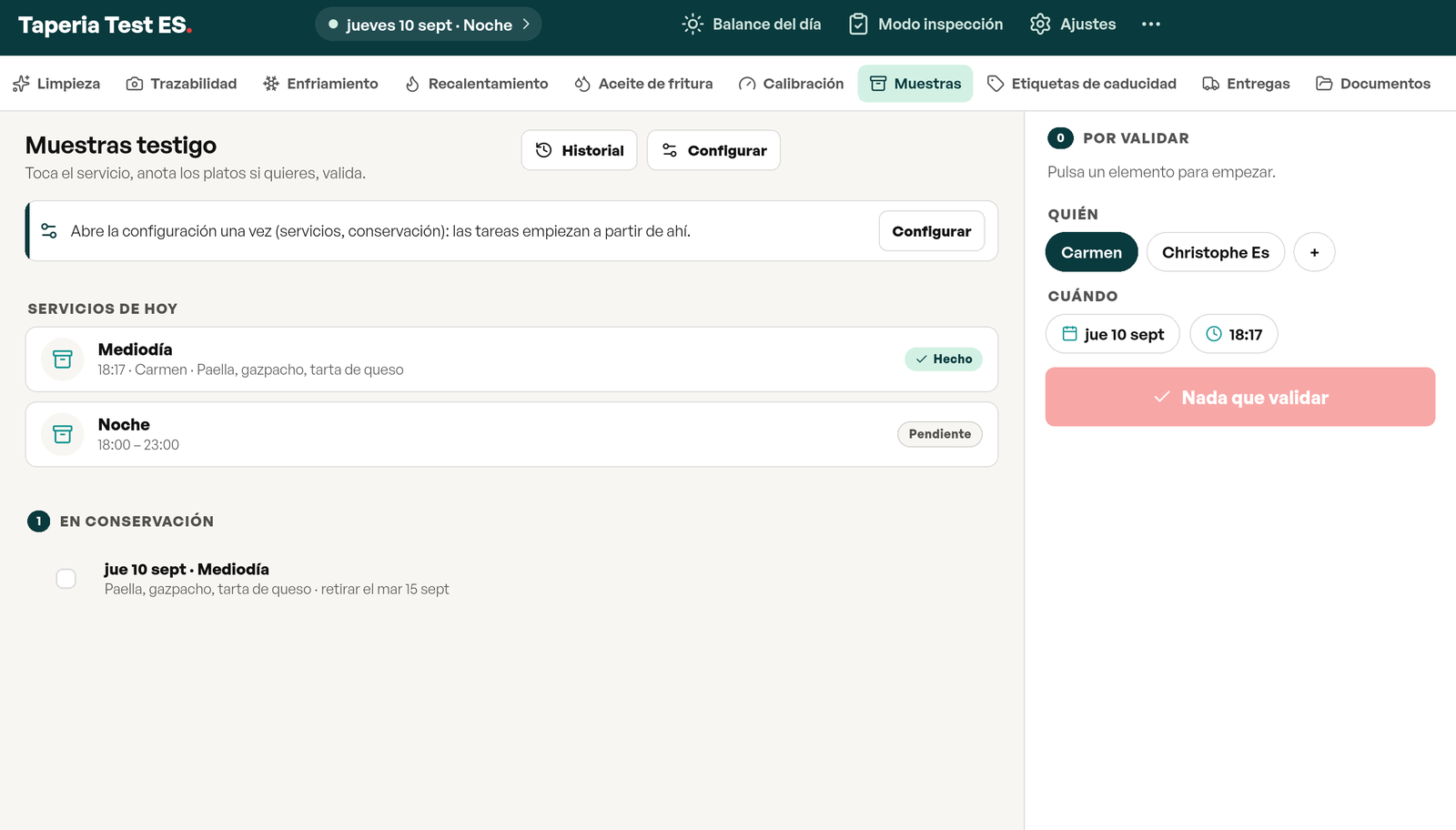Click the Pendiente status badge

(x=940, y=434)
